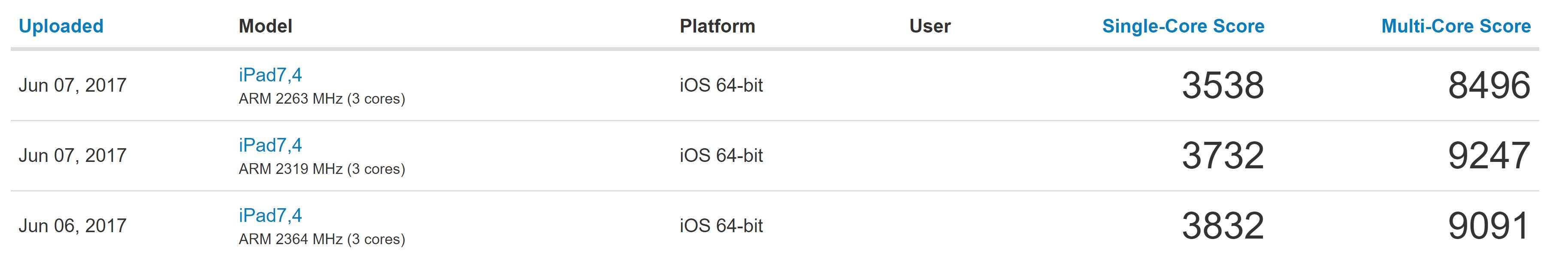Select multi-core score 9247
The width and height of the screenshot is (1568, 266).
point(1489,155)
